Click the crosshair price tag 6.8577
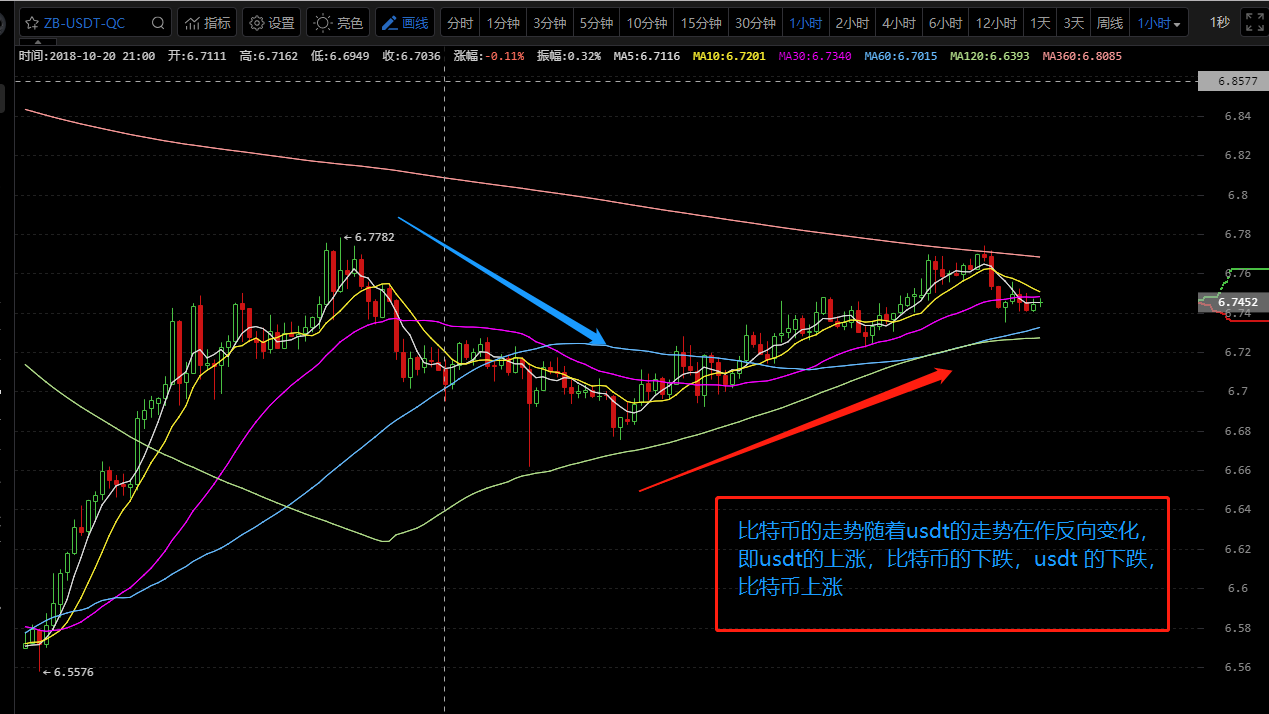 (x=1233, y=83)
